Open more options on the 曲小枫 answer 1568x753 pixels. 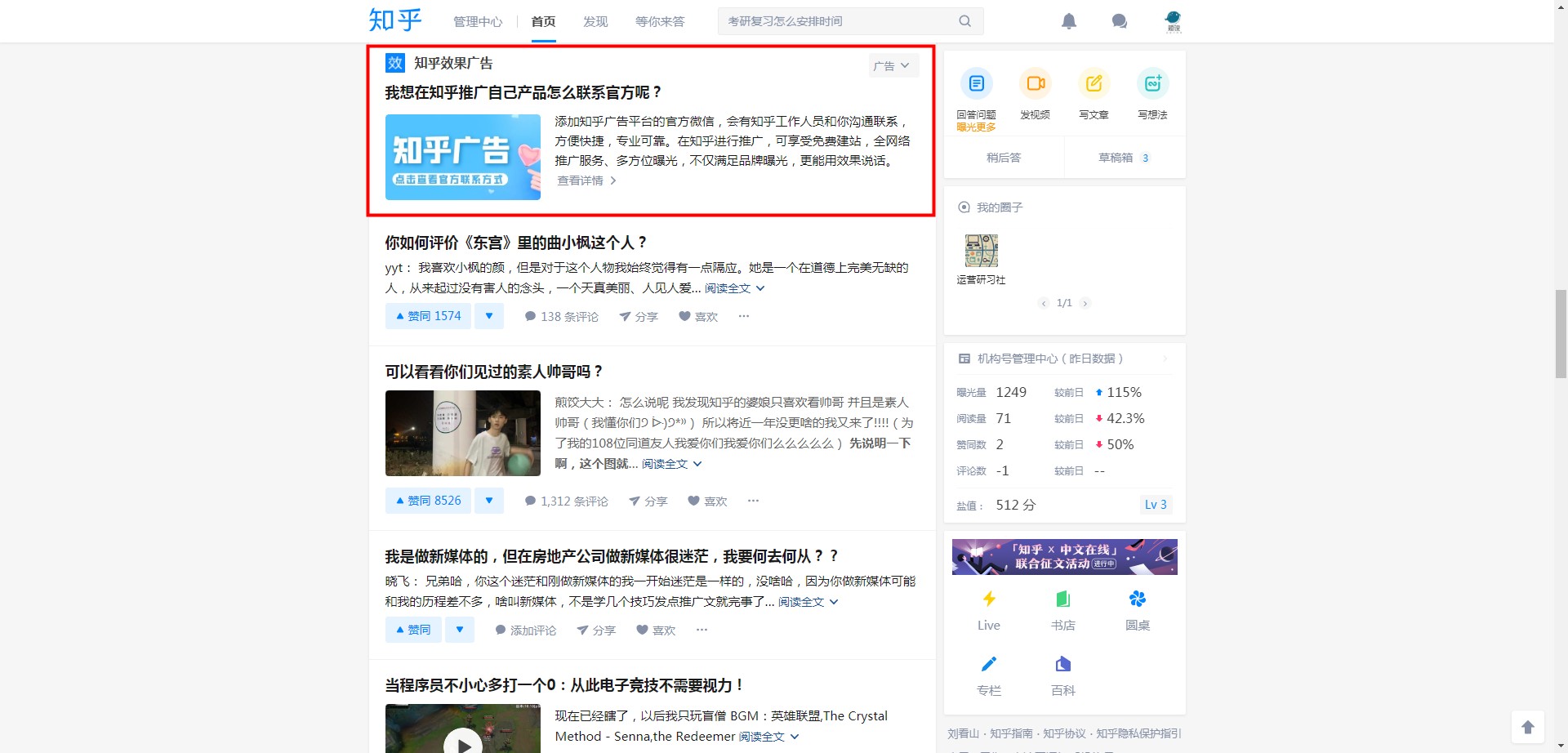coord(744,316)
